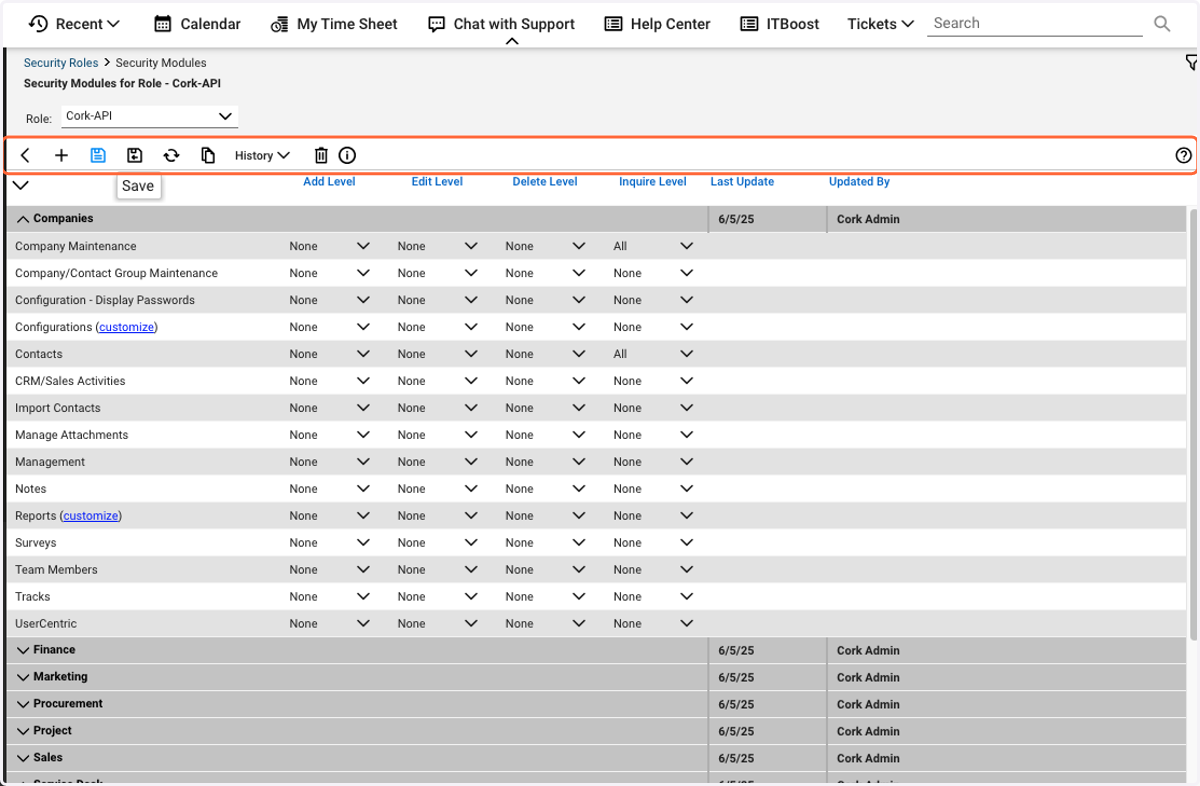Click the Import Contacts row label

(x=58, y=408)
